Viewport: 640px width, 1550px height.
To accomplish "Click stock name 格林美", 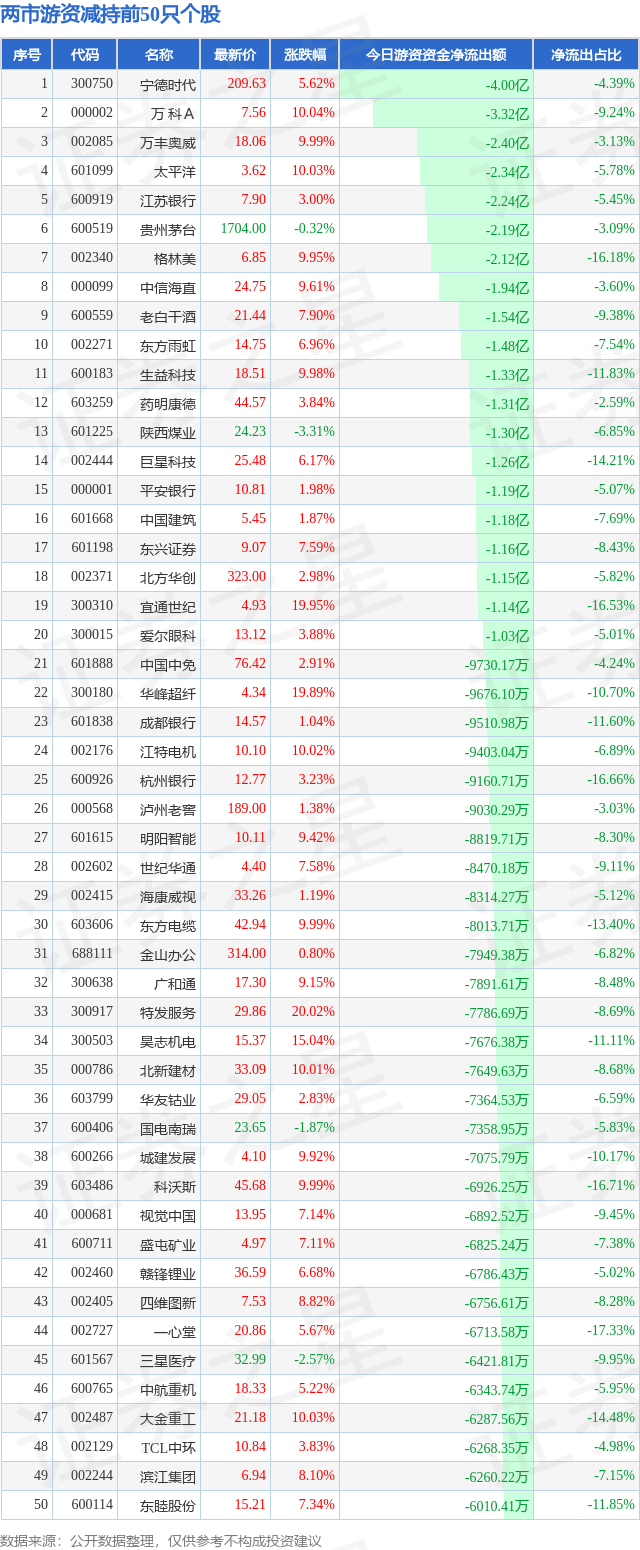I will tap(176, 259).
